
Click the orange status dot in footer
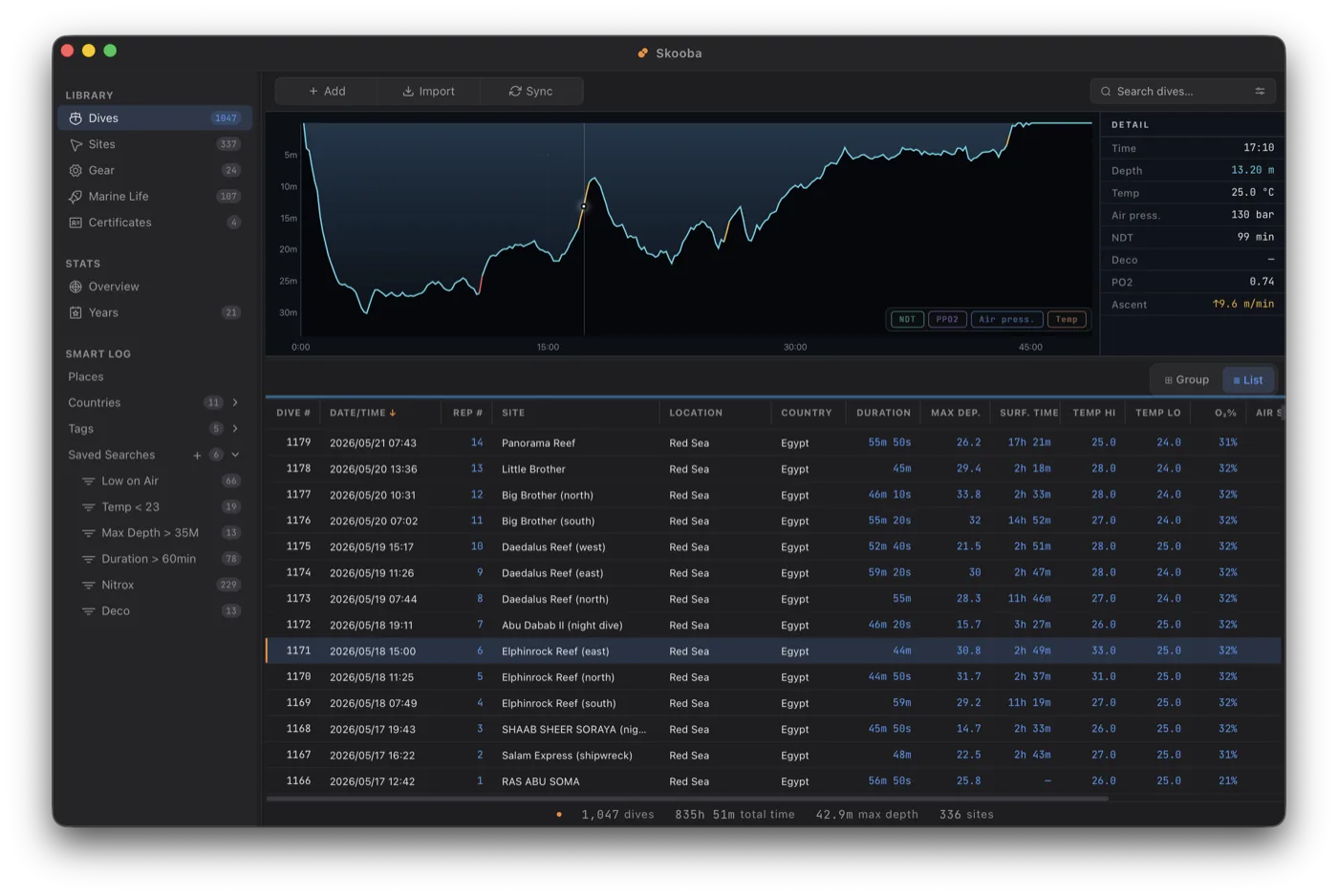pos(559,815)
